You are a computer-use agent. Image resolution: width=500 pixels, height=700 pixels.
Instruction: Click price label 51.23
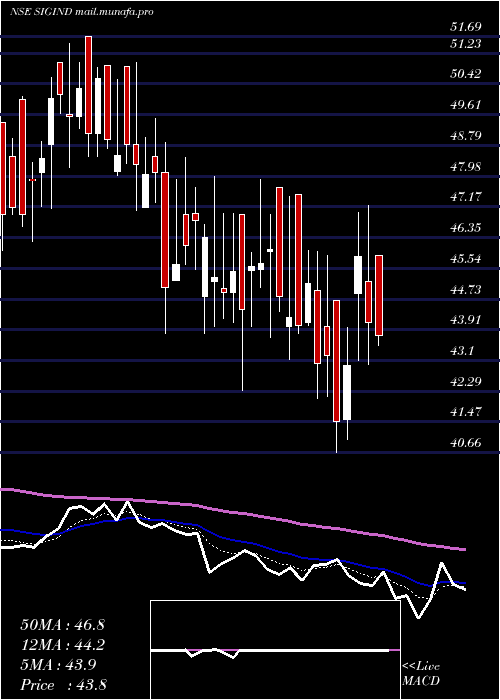(x=466, y=44)
